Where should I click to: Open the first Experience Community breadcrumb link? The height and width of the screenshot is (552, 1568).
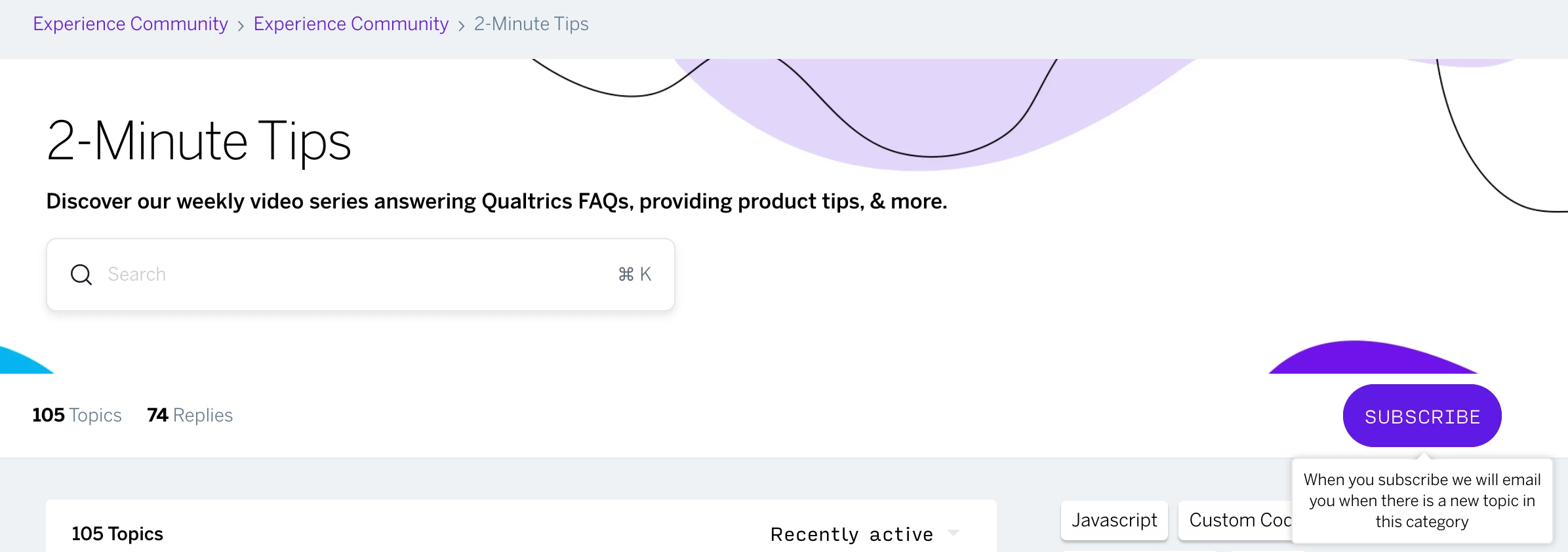point(131,24)
